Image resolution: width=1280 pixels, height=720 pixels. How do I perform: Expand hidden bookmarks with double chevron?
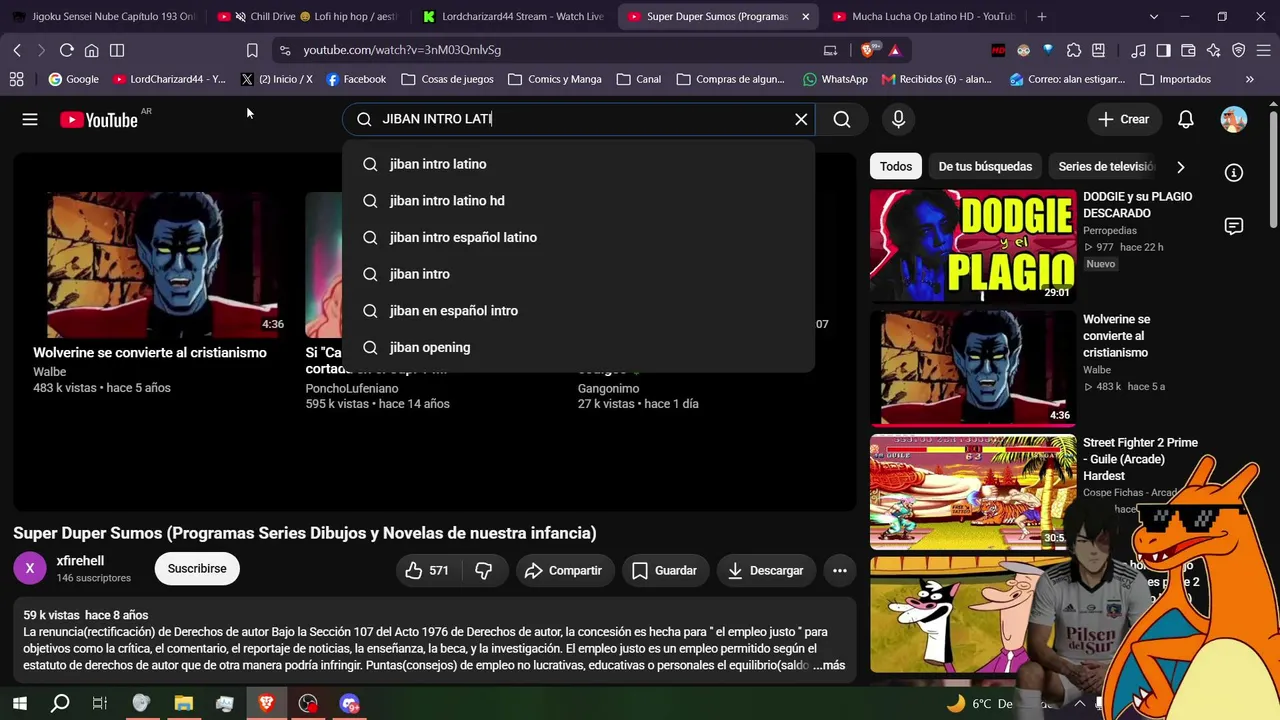(x=1250, y=79)
